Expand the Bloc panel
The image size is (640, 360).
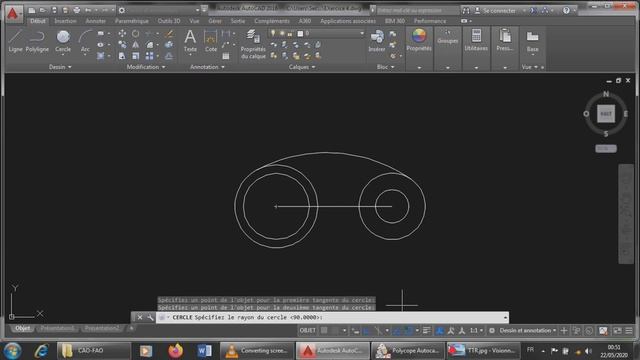click(386, 67)
